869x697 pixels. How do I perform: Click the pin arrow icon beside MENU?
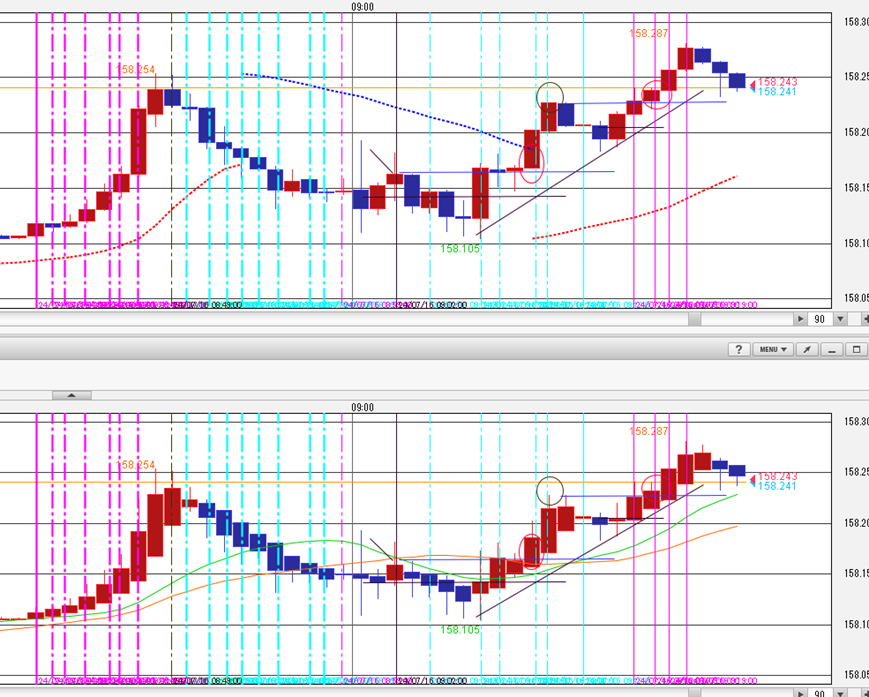click(806, 349)
